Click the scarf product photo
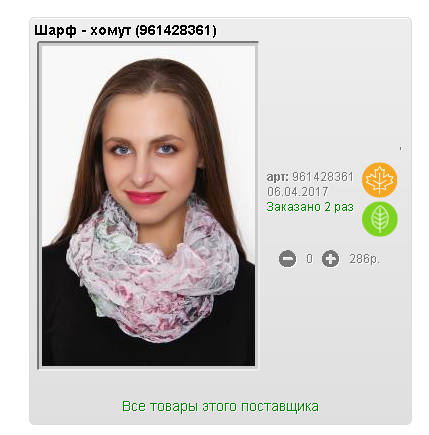Viewport: 429px width, 435px height. [148, 206]
